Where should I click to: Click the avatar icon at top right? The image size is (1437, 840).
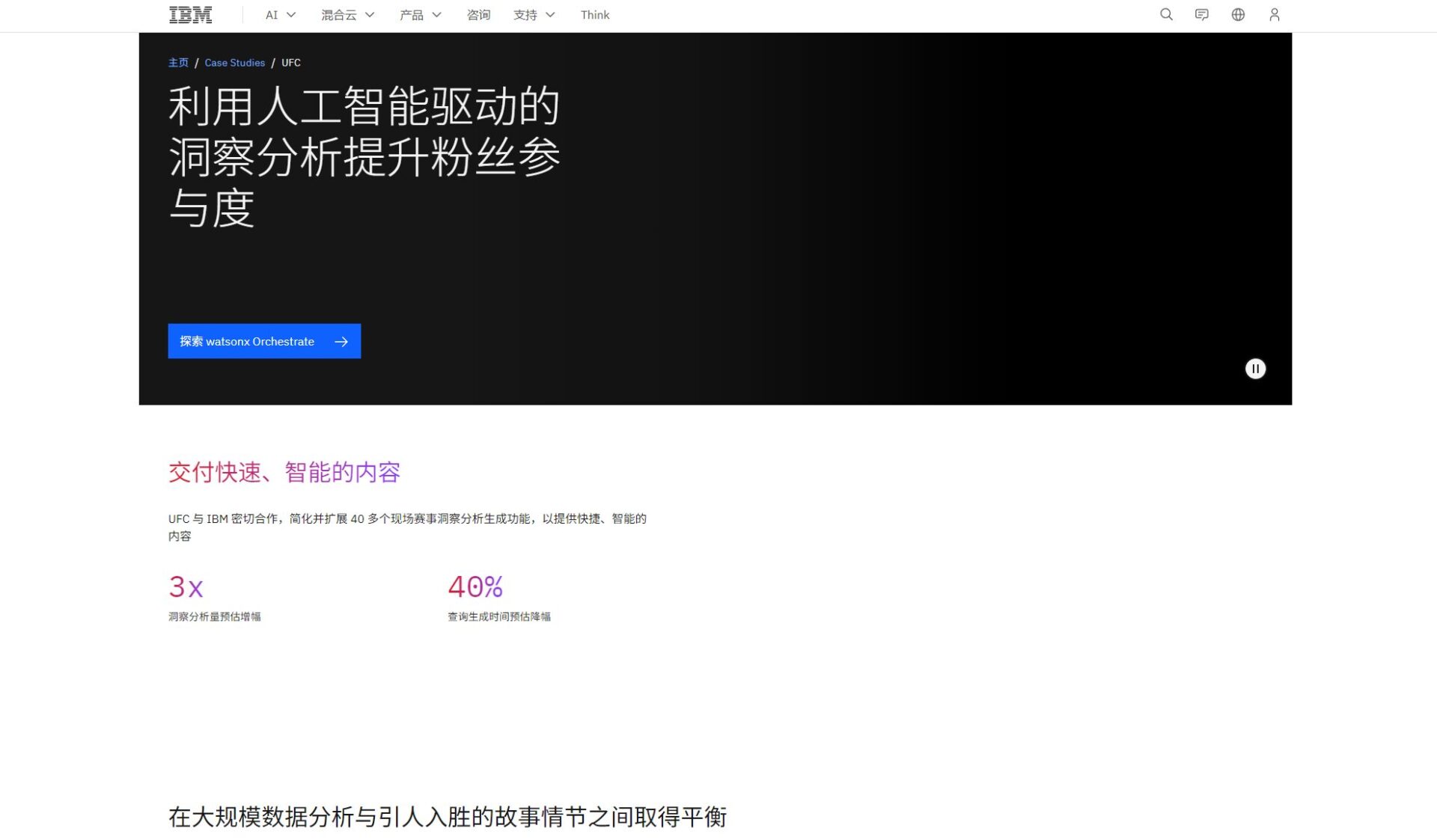(x=1274, y=14)
